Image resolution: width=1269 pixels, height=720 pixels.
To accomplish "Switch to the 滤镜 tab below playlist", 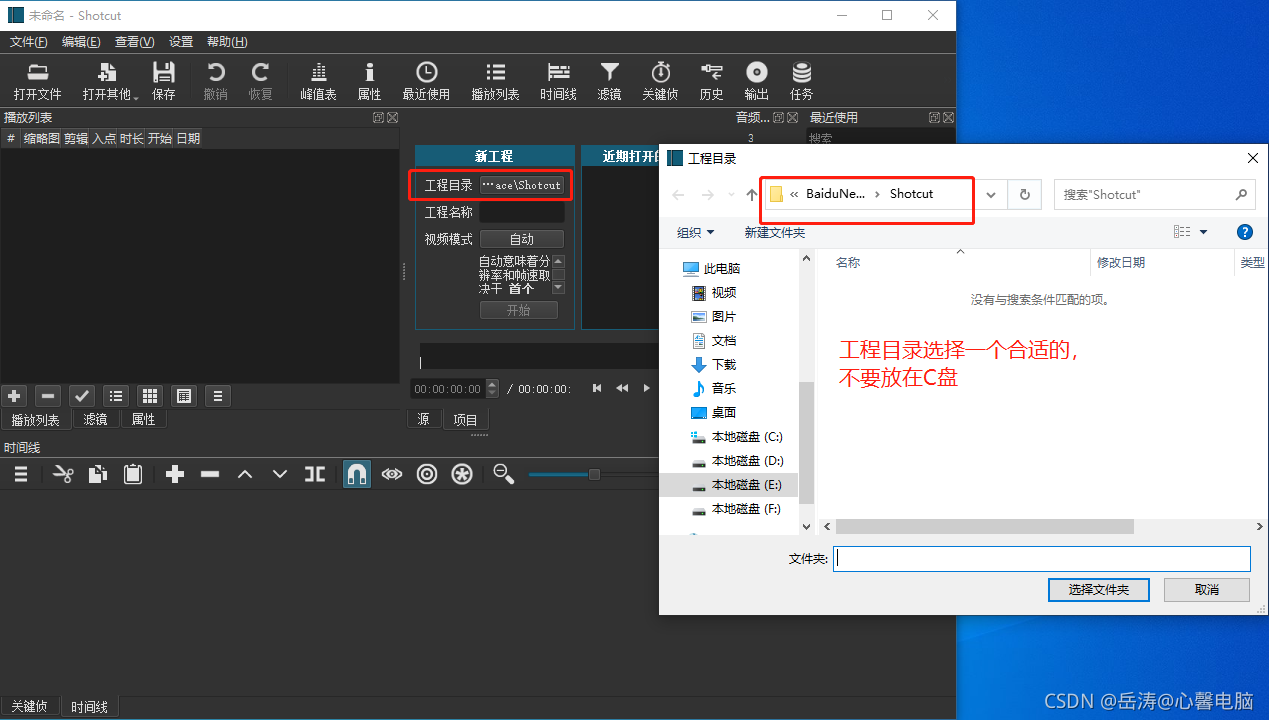I will (x=95, y=419).
